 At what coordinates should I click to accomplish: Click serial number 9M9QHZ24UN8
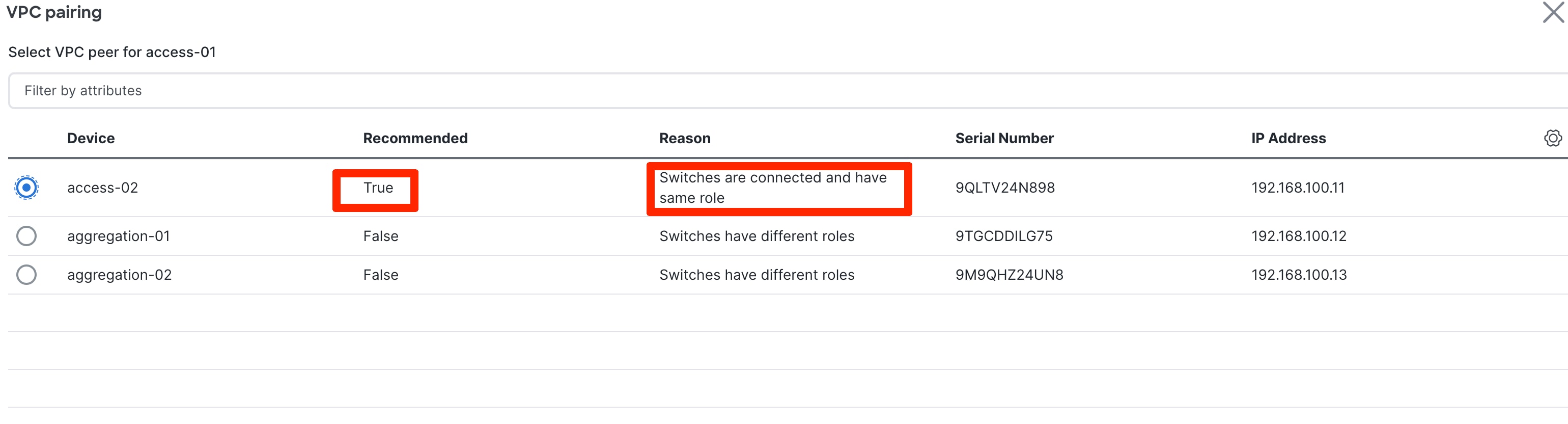coord(1009,275)
